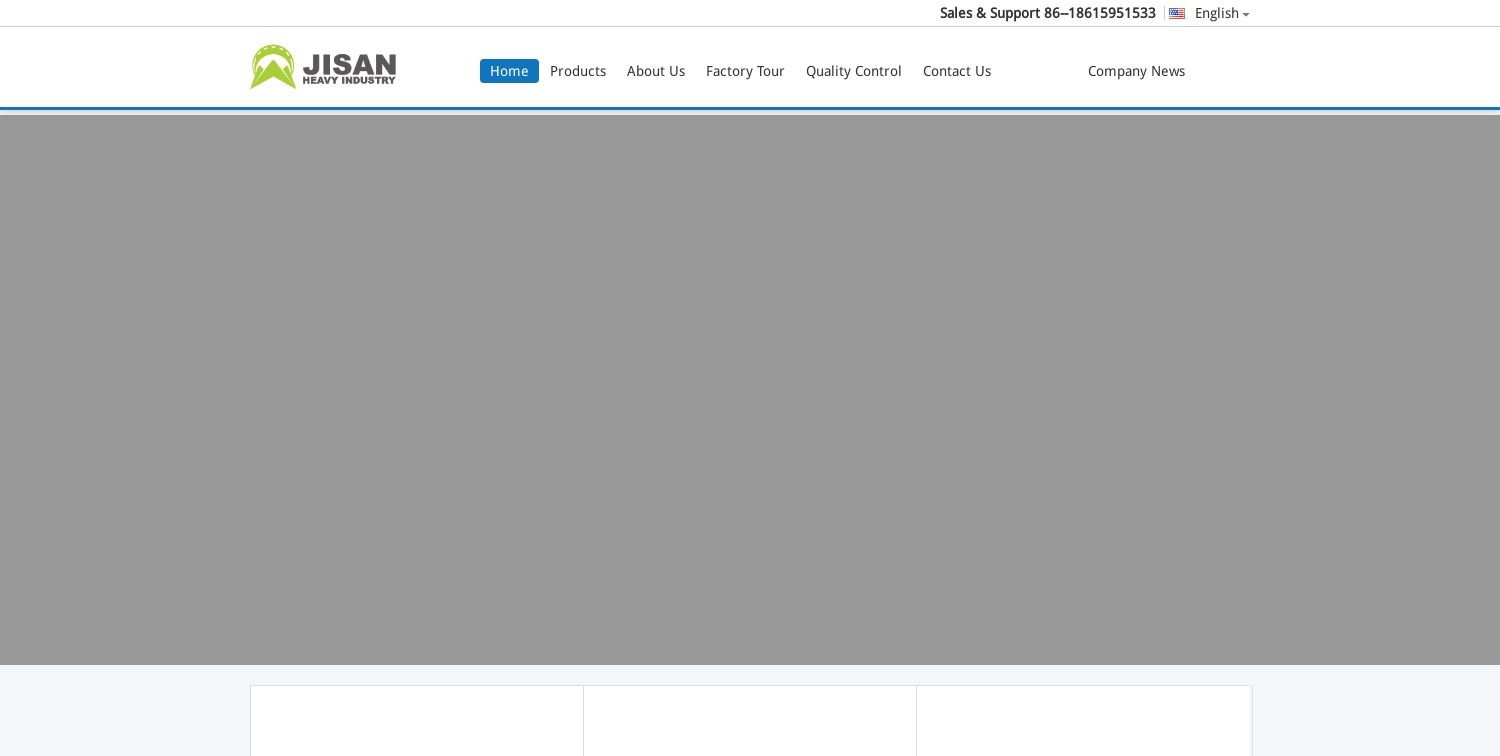
Task: Open the Quality Control page
Action: (x=854, y=71)
